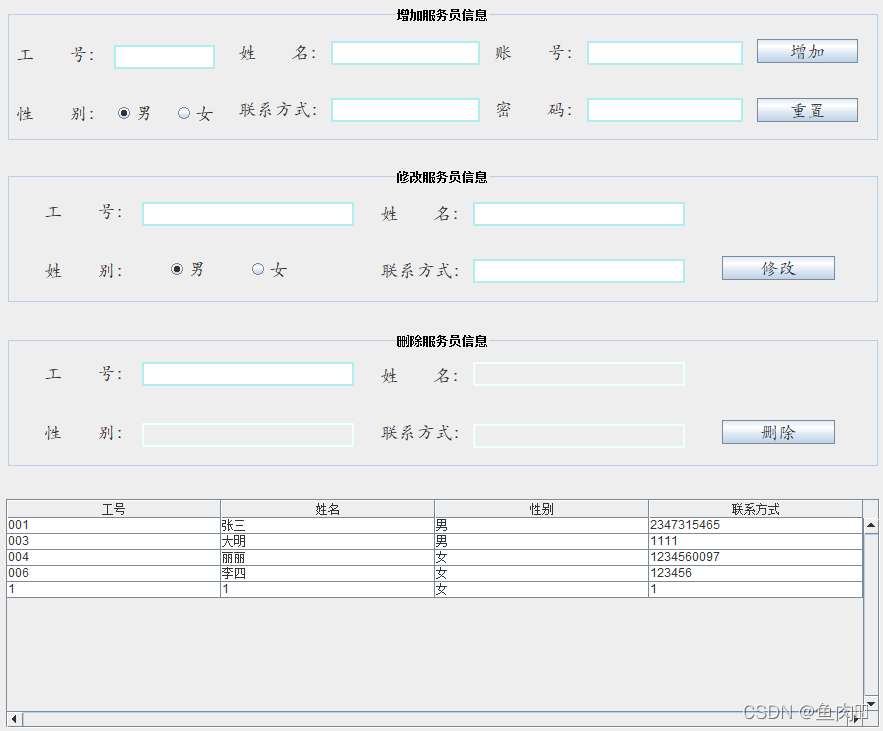Click the 重置 button
The image size is (883, 731).
tap(807, 110)
